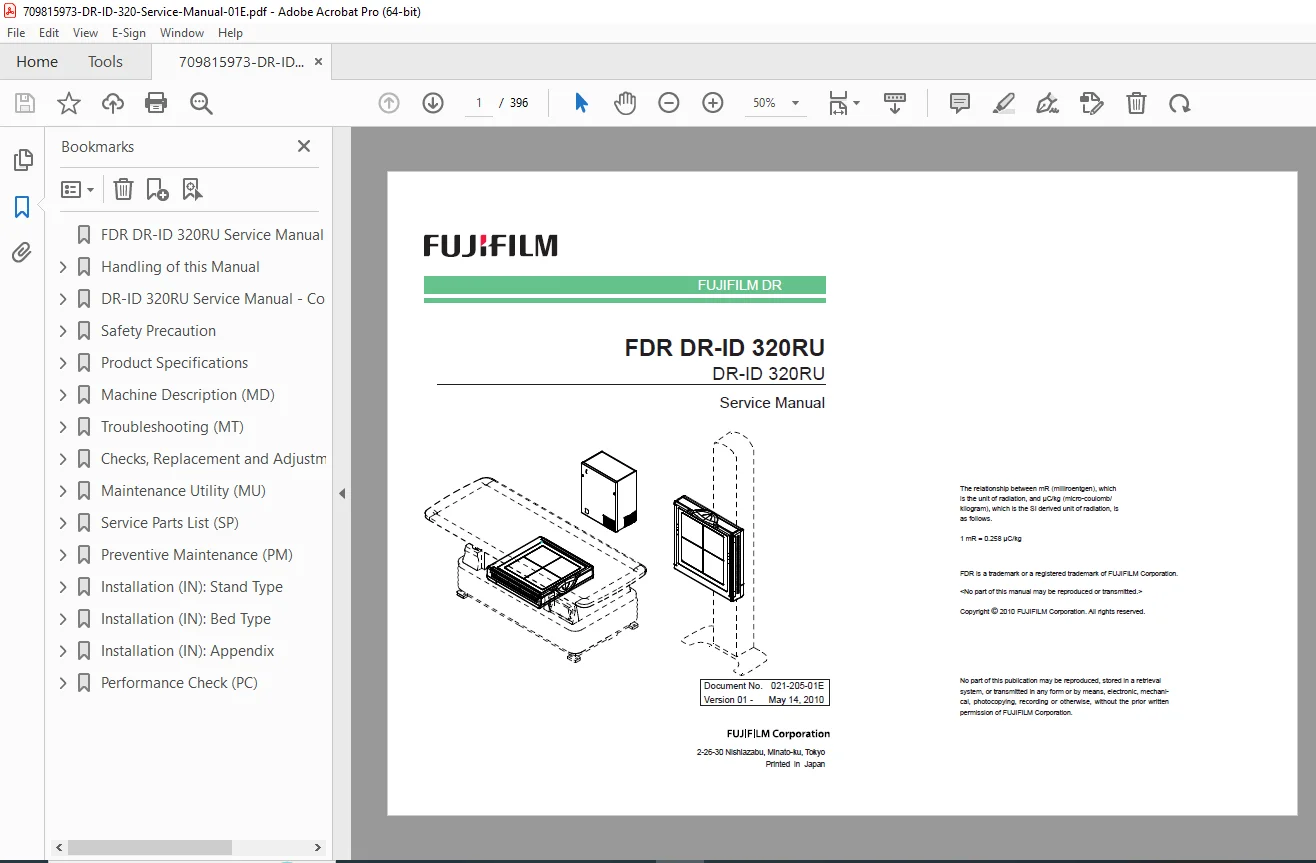Screen dimensions: 1316x863
Task: Bookmark this file with the star icon
Action: pyautogui.click(x=69, y=103)
